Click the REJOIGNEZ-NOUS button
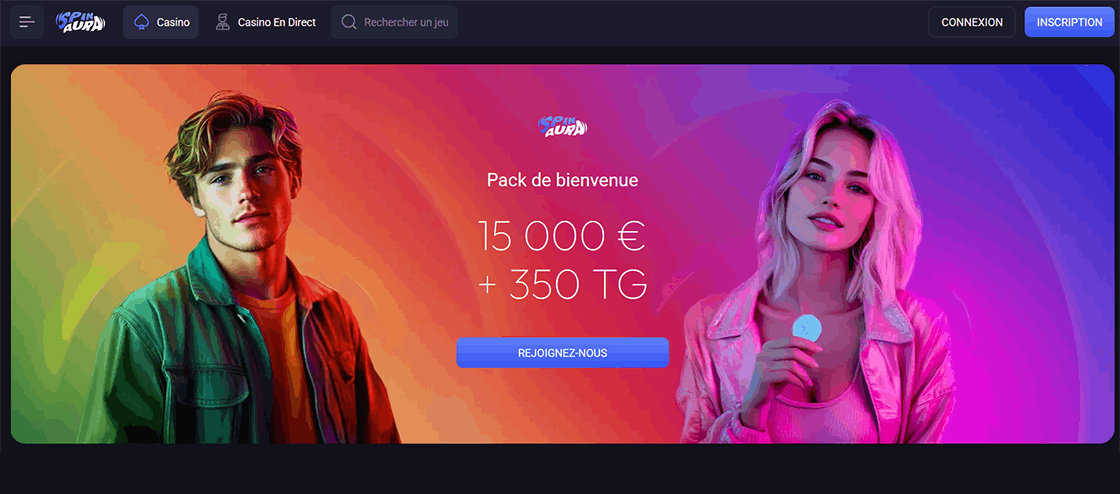This screenshot has width=1120, height=494. 563,353
